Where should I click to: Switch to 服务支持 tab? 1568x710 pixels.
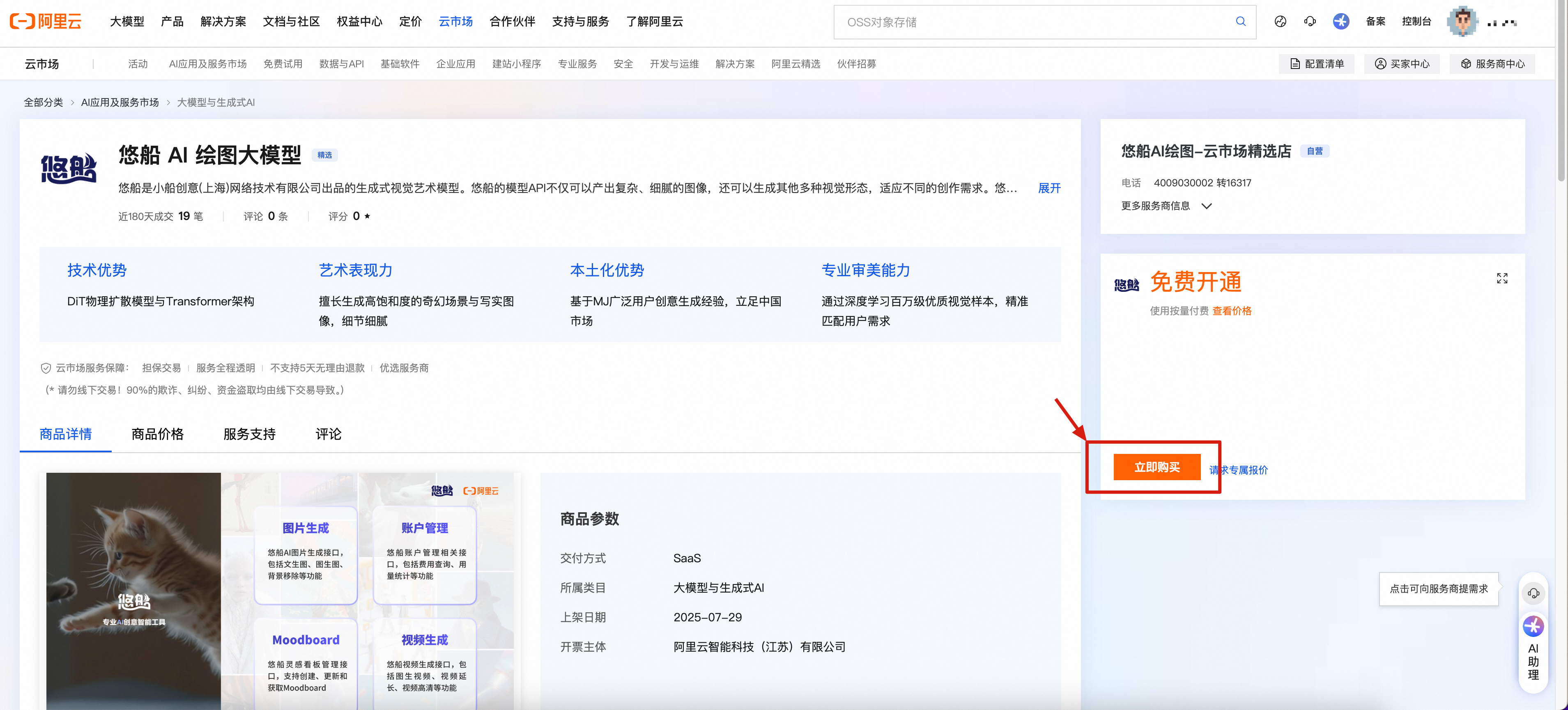(x=249, y=434)
